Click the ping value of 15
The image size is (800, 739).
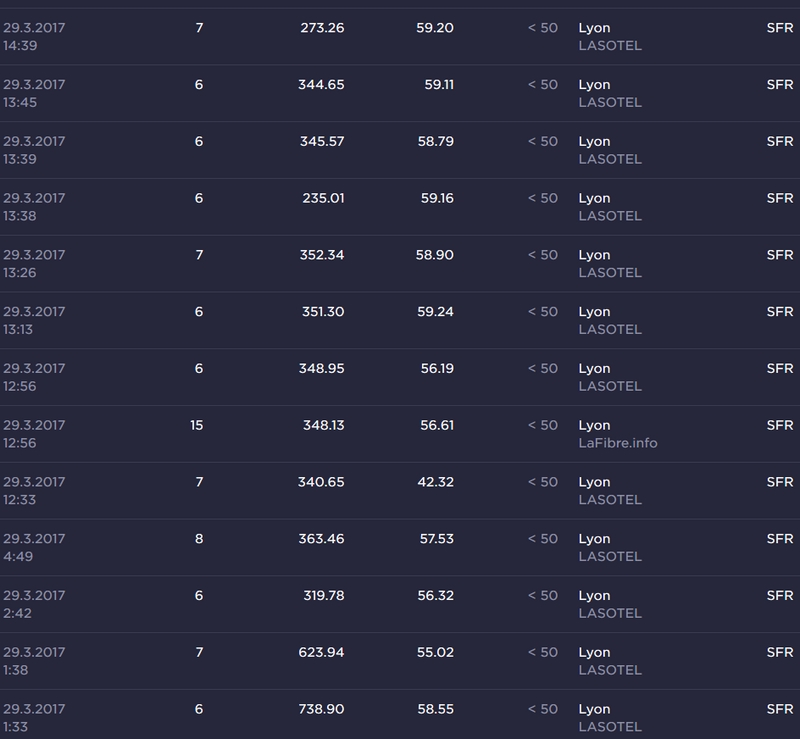(196, 425)
